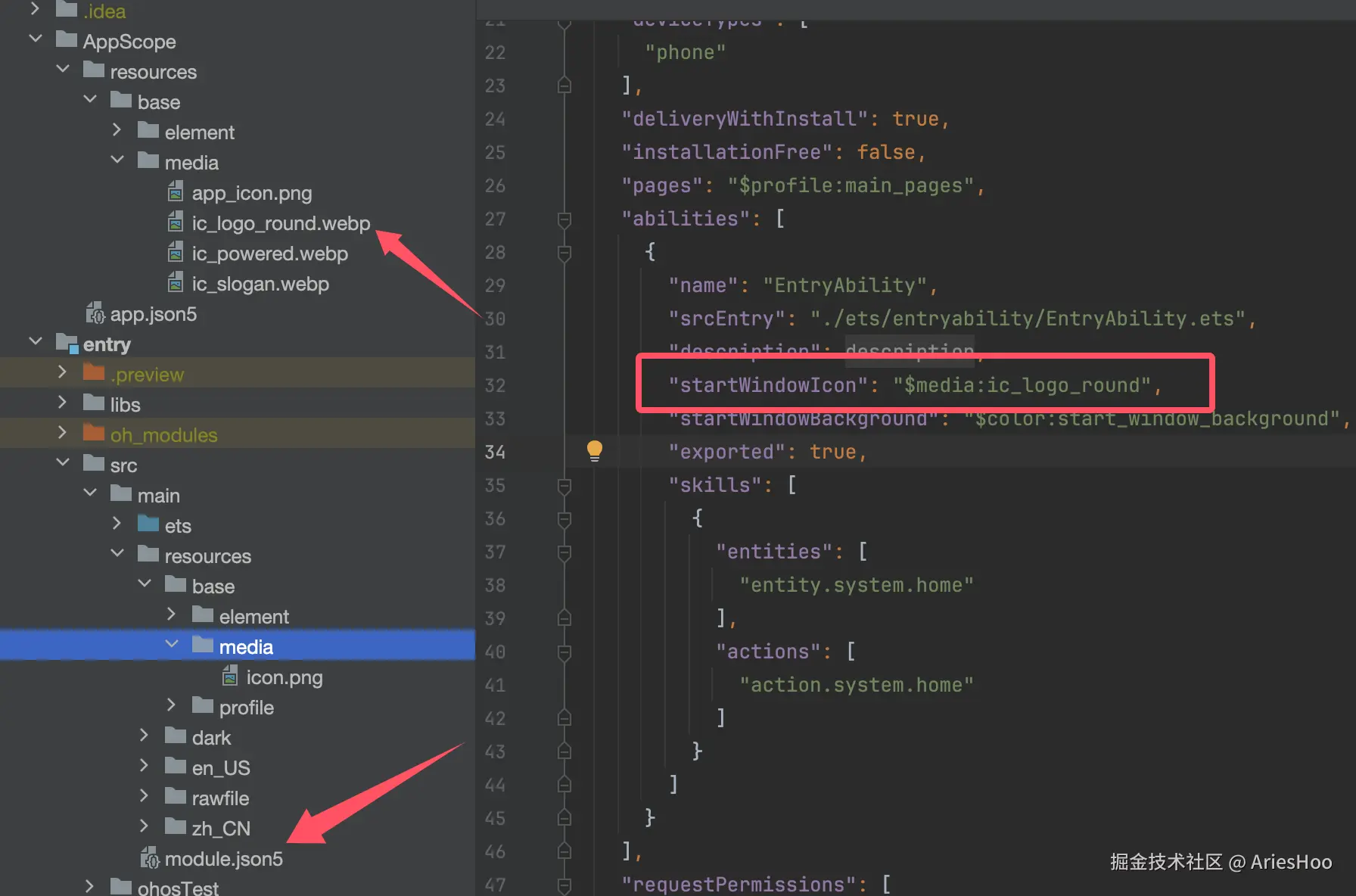
Task: Click the "startWindowIcon" key text
Action: [768, 385]
